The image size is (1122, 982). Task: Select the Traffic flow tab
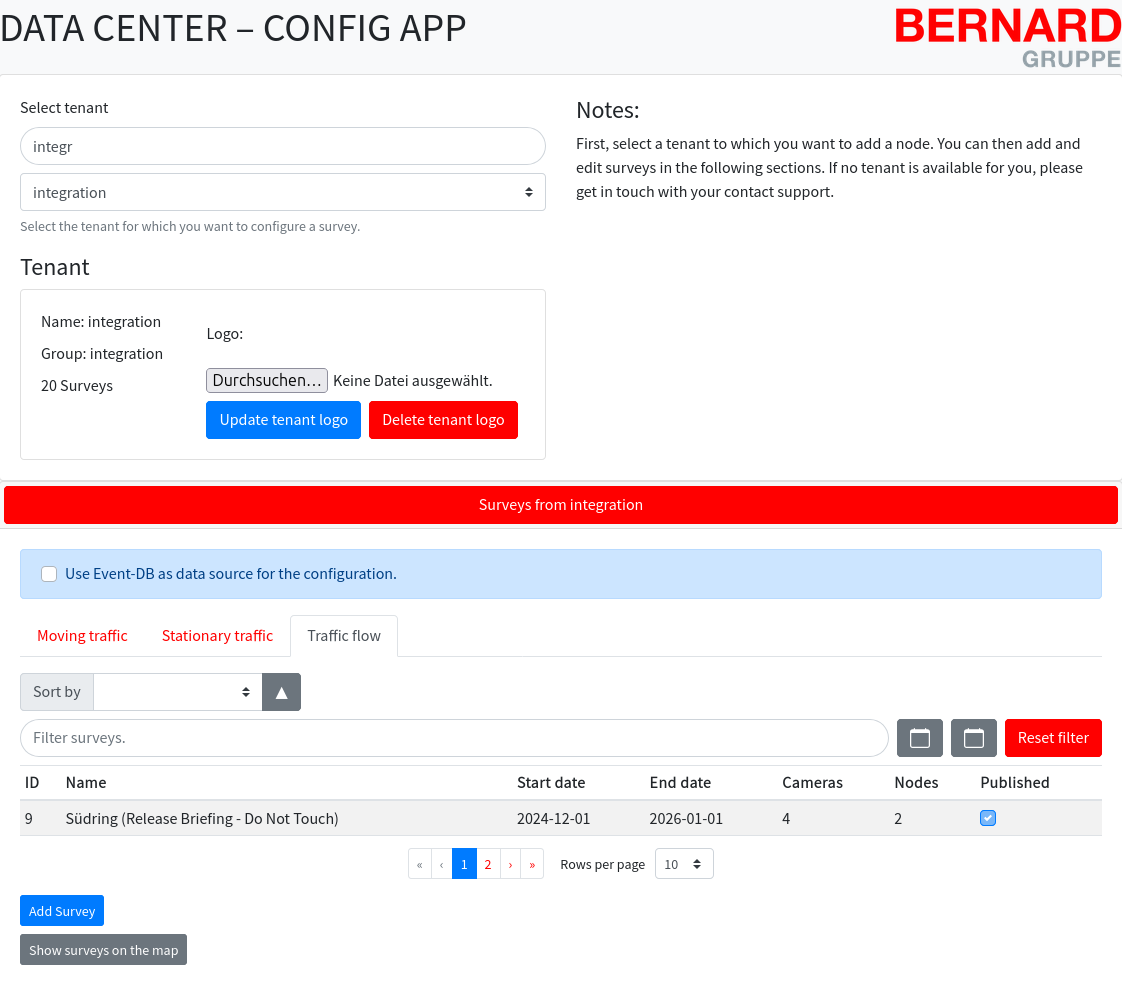[x=344, y=636]
